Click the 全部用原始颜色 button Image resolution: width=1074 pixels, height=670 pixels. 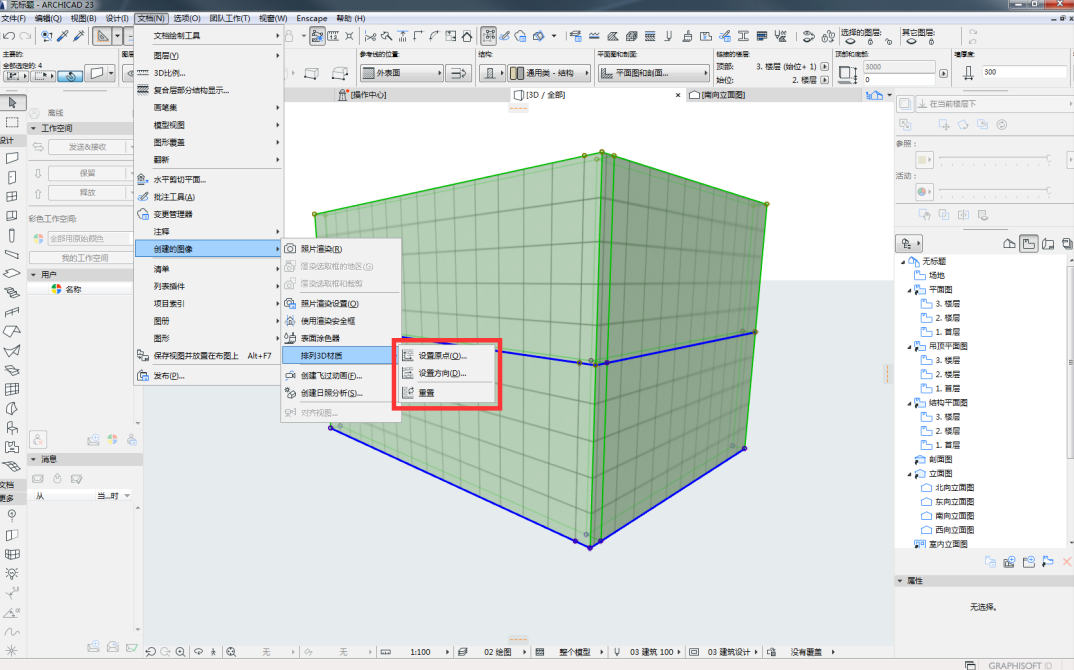[x=89, y=238]
